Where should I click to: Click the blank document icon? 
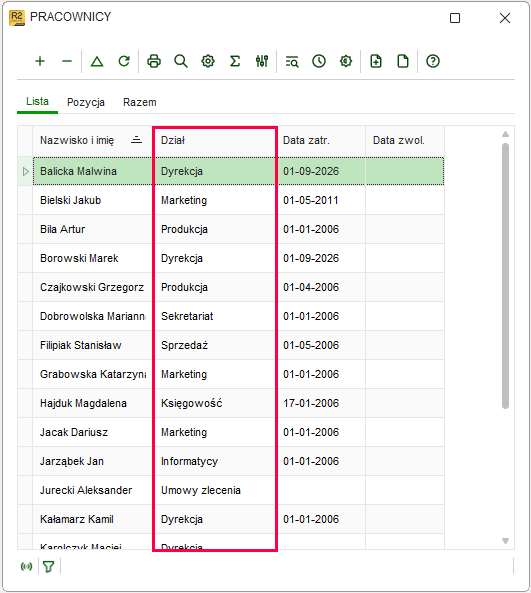click(x=403, y=61)
